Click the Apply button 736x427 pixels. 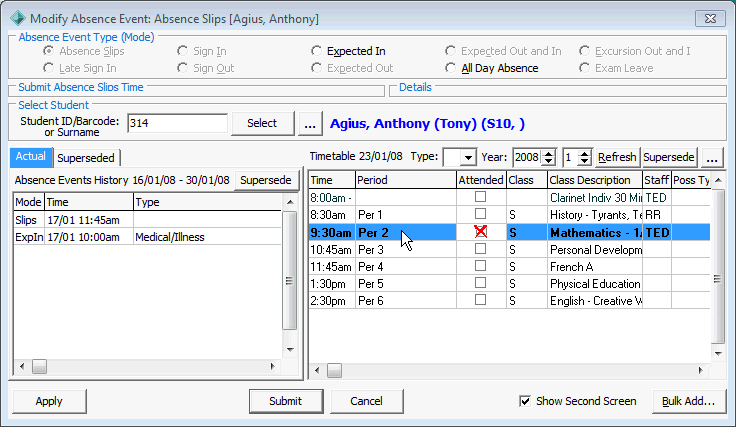click(x=49, y=401)
